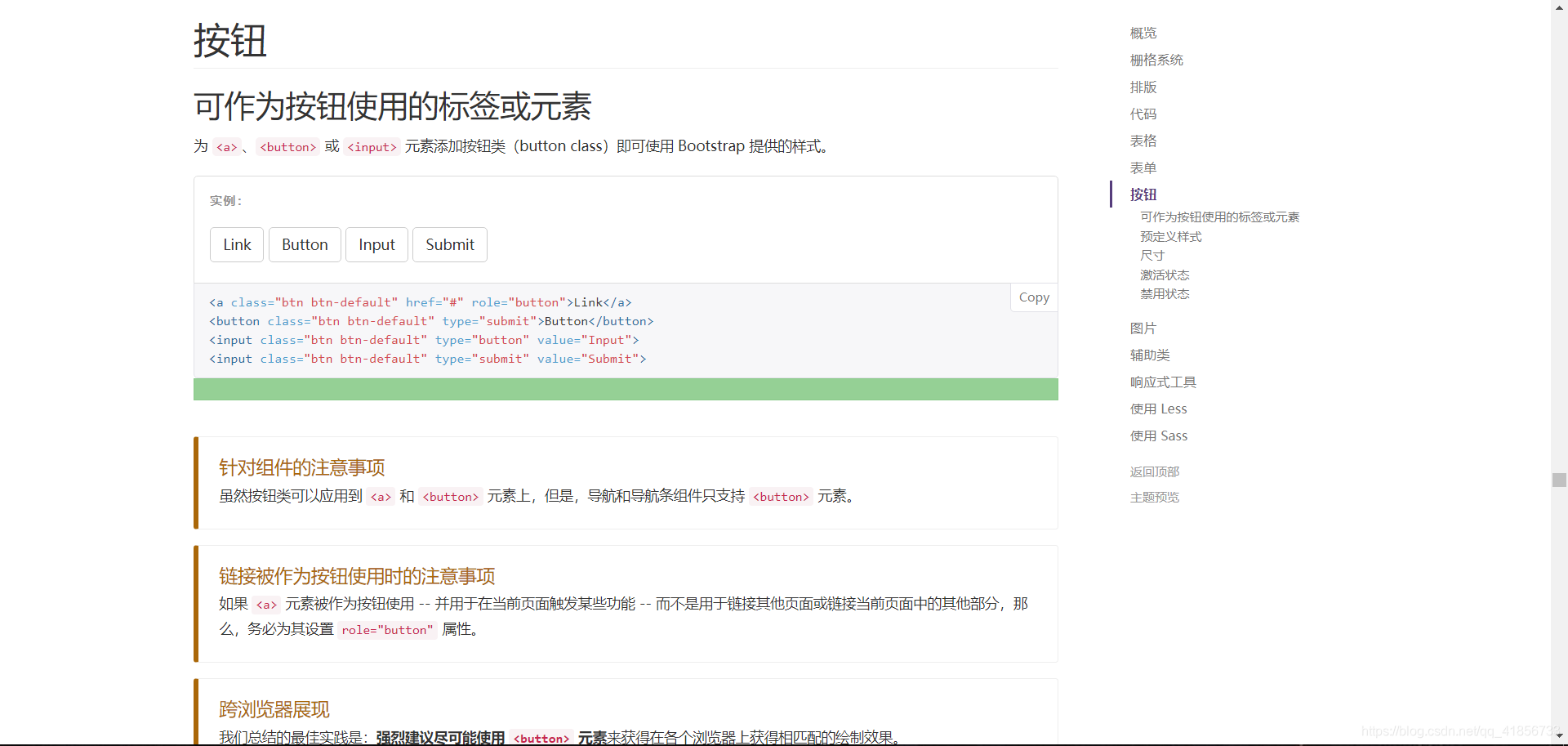1568x746 pixels.
Task: Navigate to the 使用 Less section
Action: coord(1158,409)
